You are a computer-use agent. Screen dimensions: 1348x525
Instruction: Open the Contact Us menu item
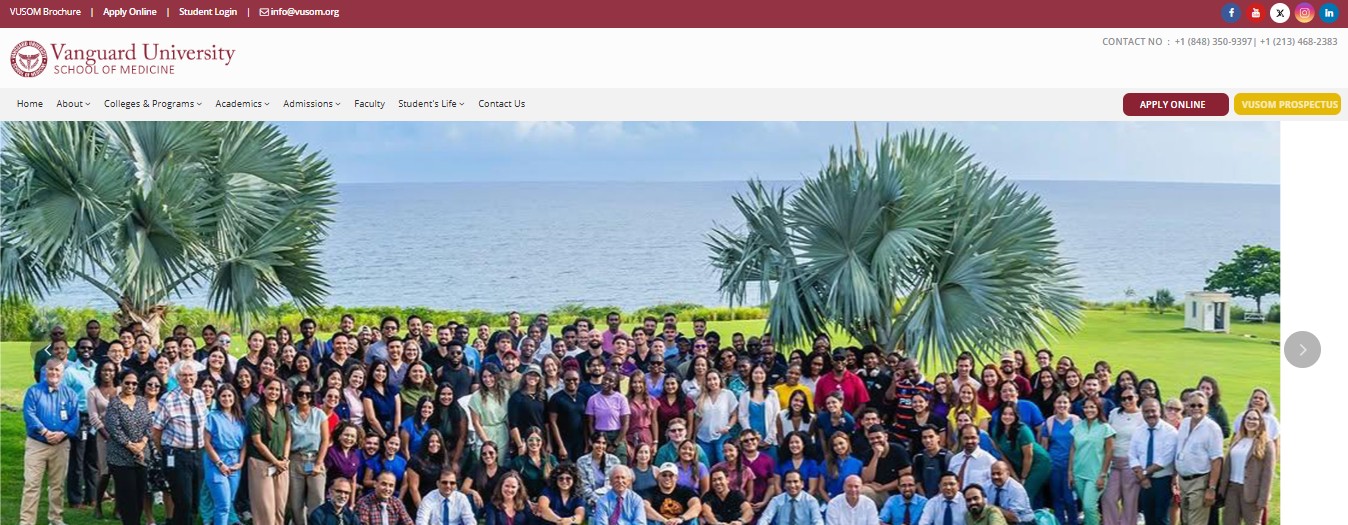(501, 104)
